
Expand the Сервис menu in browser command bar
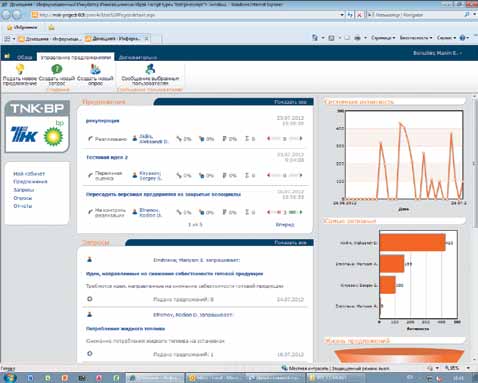pyautogui.click(x=446, y=38)
